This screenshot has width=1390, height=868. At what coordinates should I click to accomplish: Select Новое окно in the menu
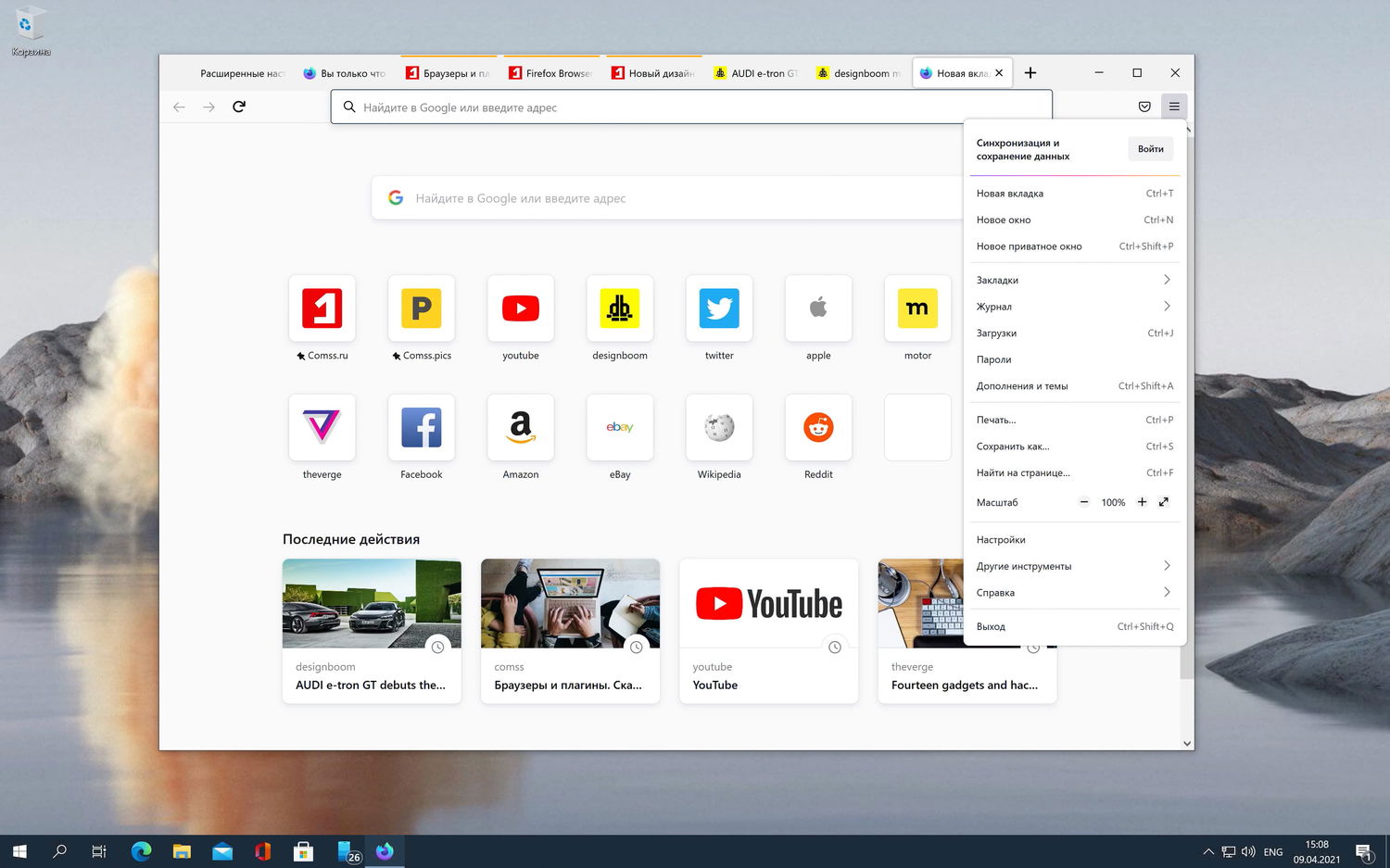point(1074,220)
